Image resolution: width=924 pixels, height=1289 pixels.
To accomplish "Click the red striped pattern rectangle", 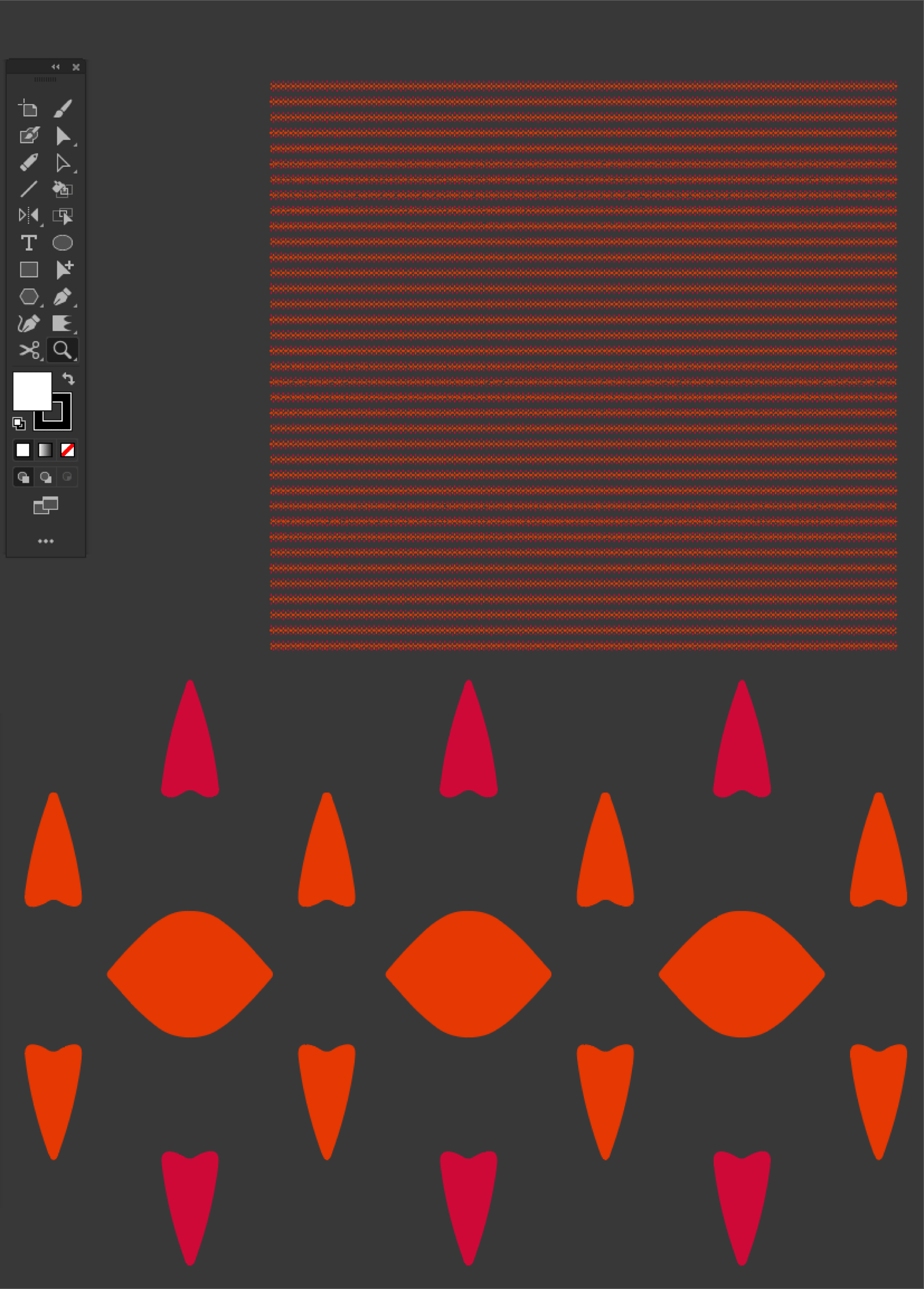I will pos(583,365).
